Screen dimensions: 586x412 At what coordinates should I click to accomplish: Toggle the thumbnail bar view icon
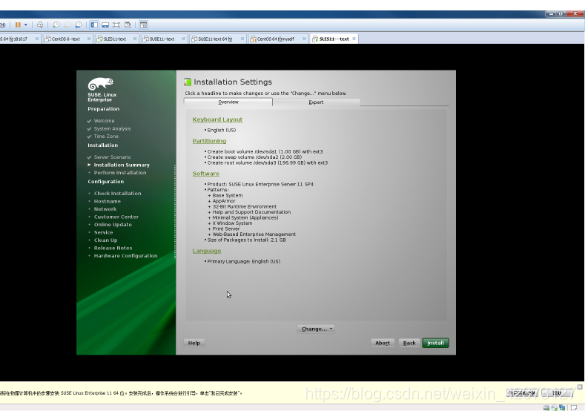[x=105, y=25]
